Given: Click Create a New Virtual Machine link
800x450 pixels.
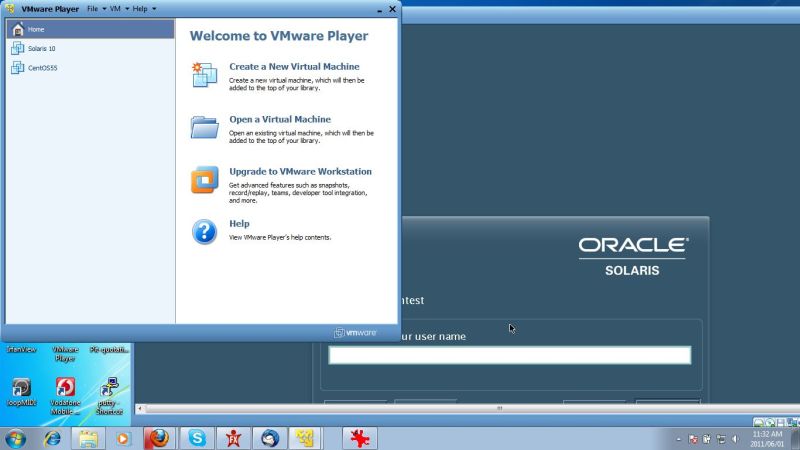Looking at the screenshot, I should tap(294, 66).
